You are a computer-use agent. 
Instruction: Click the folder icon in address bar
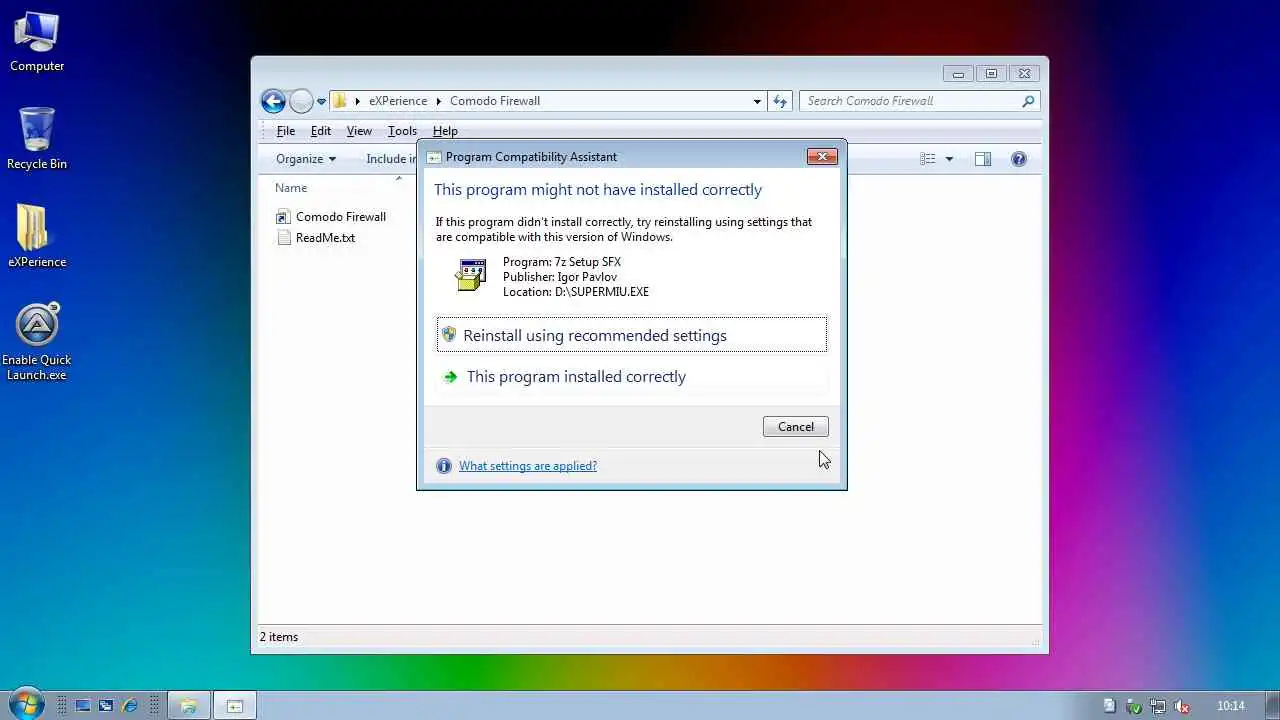click(340, 101)
